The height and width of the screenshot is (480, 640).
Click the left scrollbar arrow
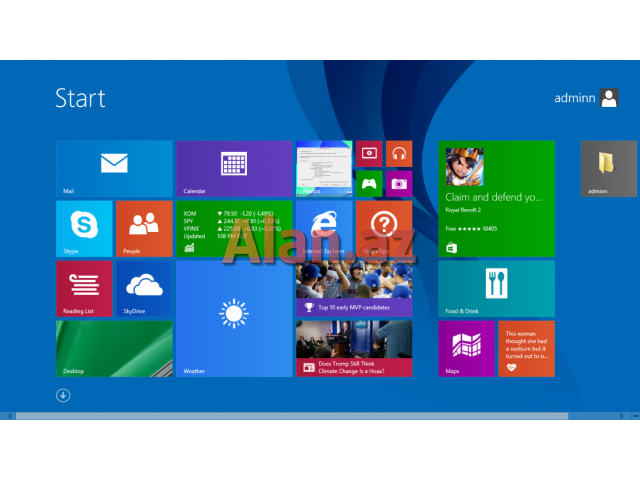[x=9, y=416]
